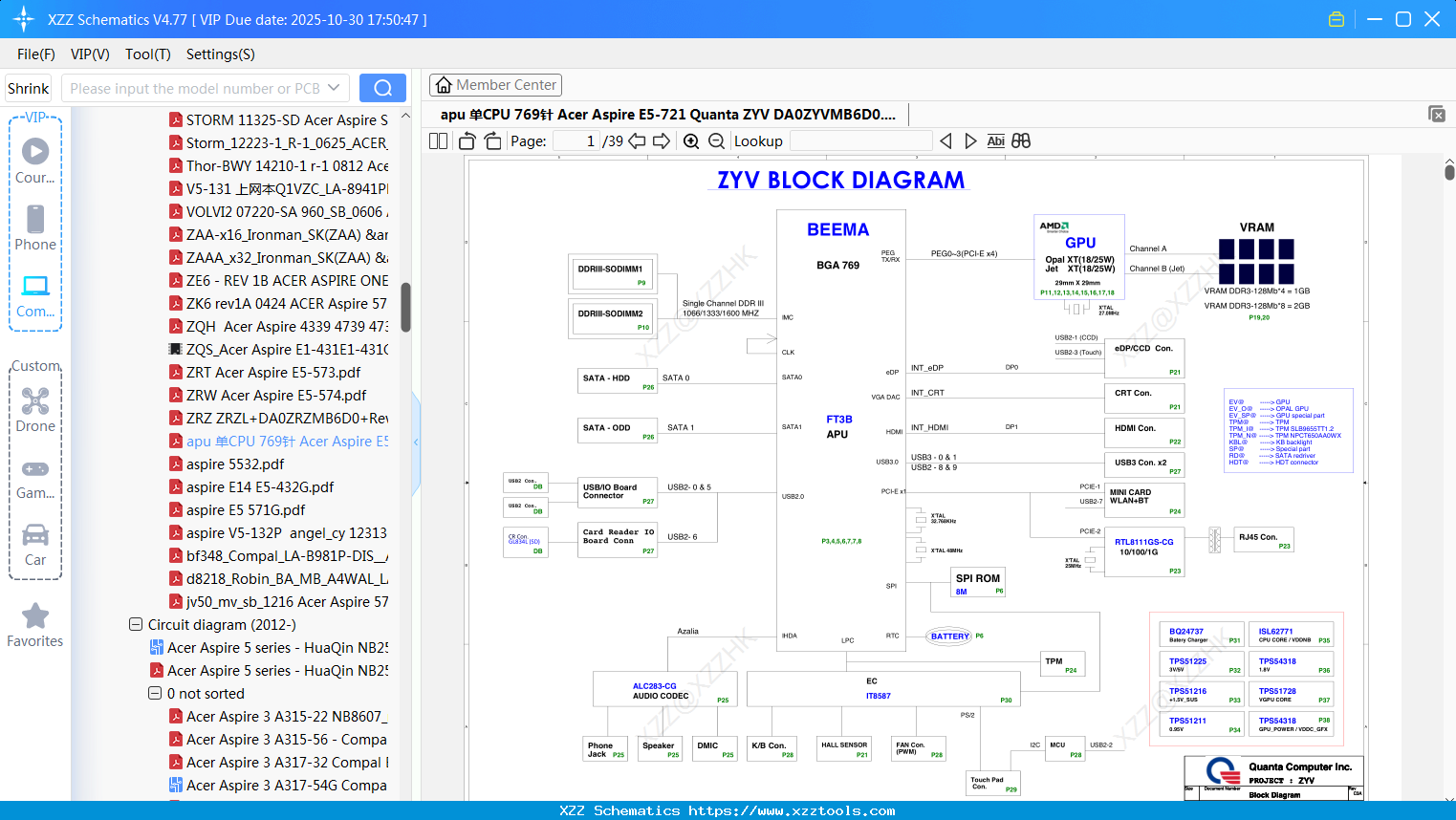Zoom in on the schematic
Screen dimensions: 1456x820
coord(691,141)
